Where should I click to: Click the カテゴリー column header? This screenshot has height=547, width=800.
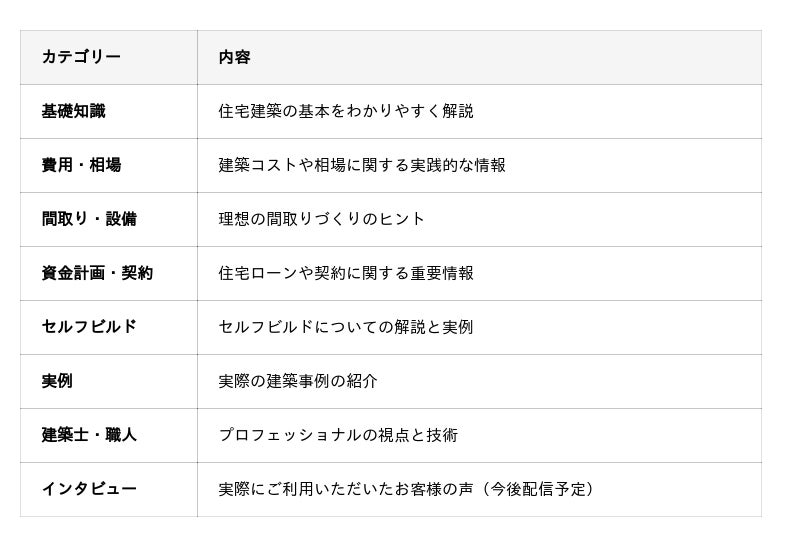coord(81,57)
